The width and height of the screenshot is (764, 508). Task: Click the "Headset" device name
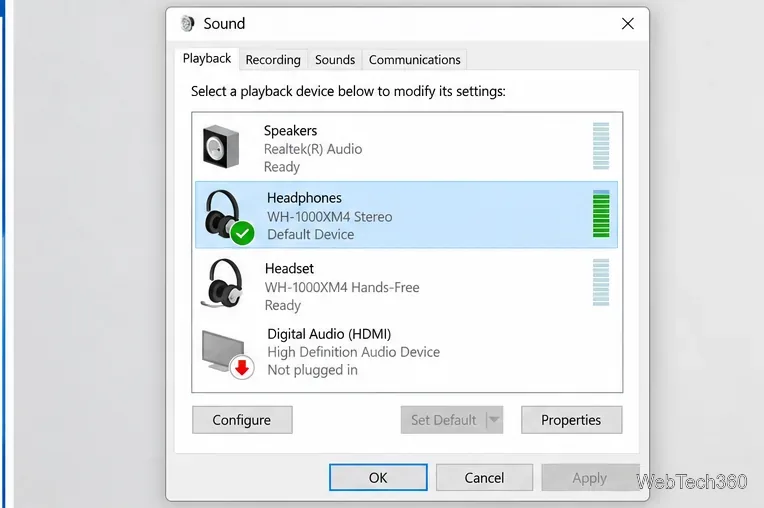pos(289,268)
